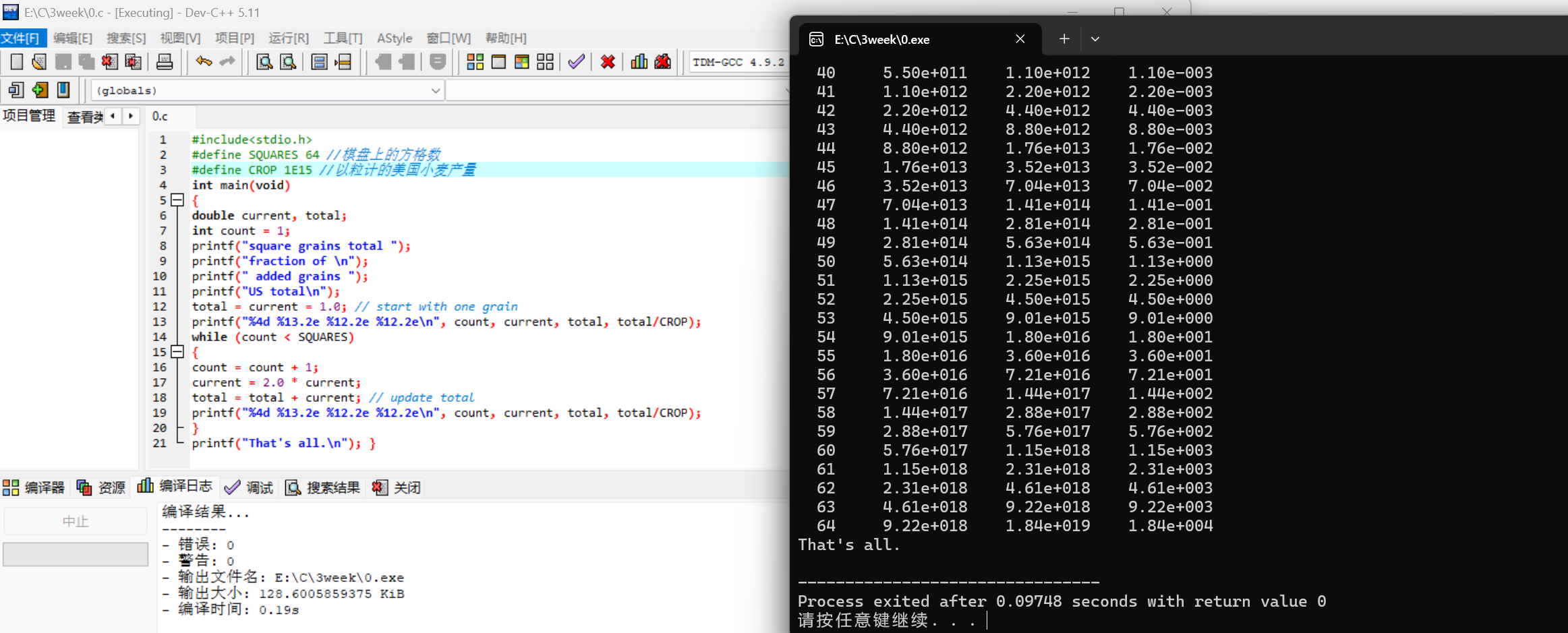Start debugging with the purple checkmark icon
This screenshot has width=1568, height=633.
point(576,62)
